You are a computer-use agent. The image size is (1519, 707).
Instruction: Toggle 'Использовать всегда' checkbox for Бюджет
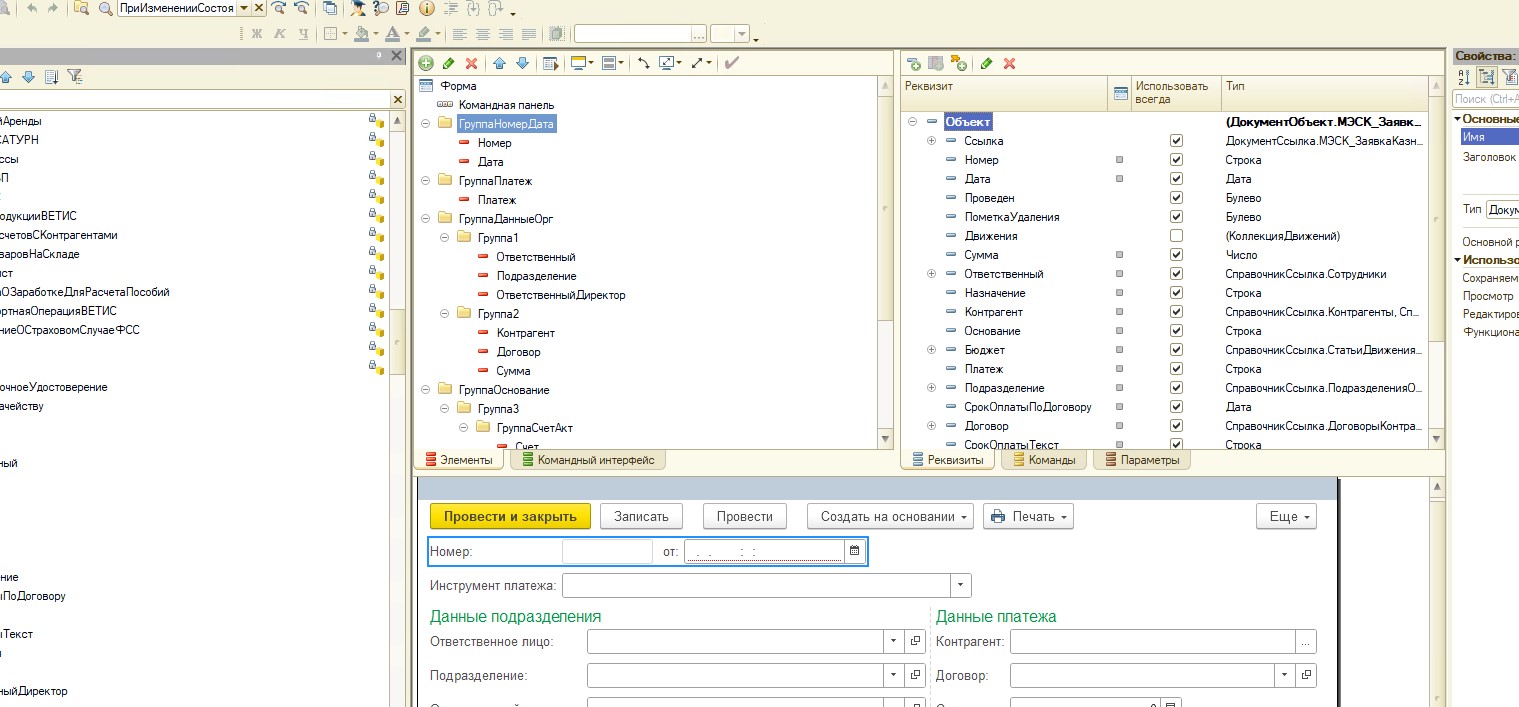(x=1176, y=350)
